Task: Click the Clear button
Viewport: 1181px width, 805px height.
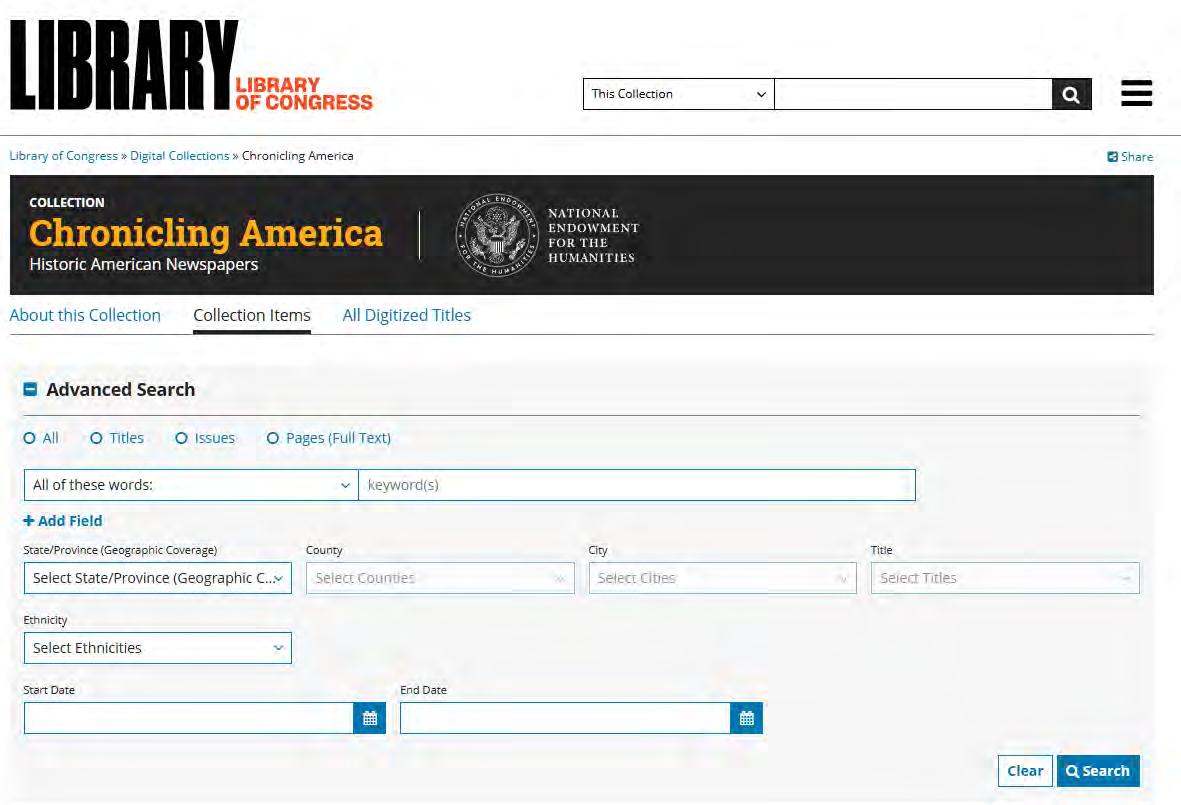Action: [1025, 770]
